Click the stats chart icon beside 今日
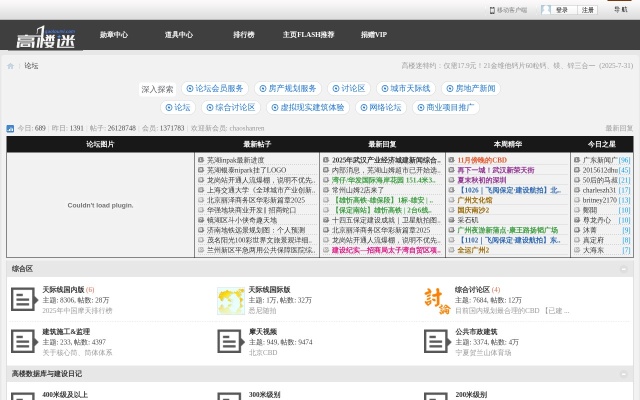 tap(11, 129)
